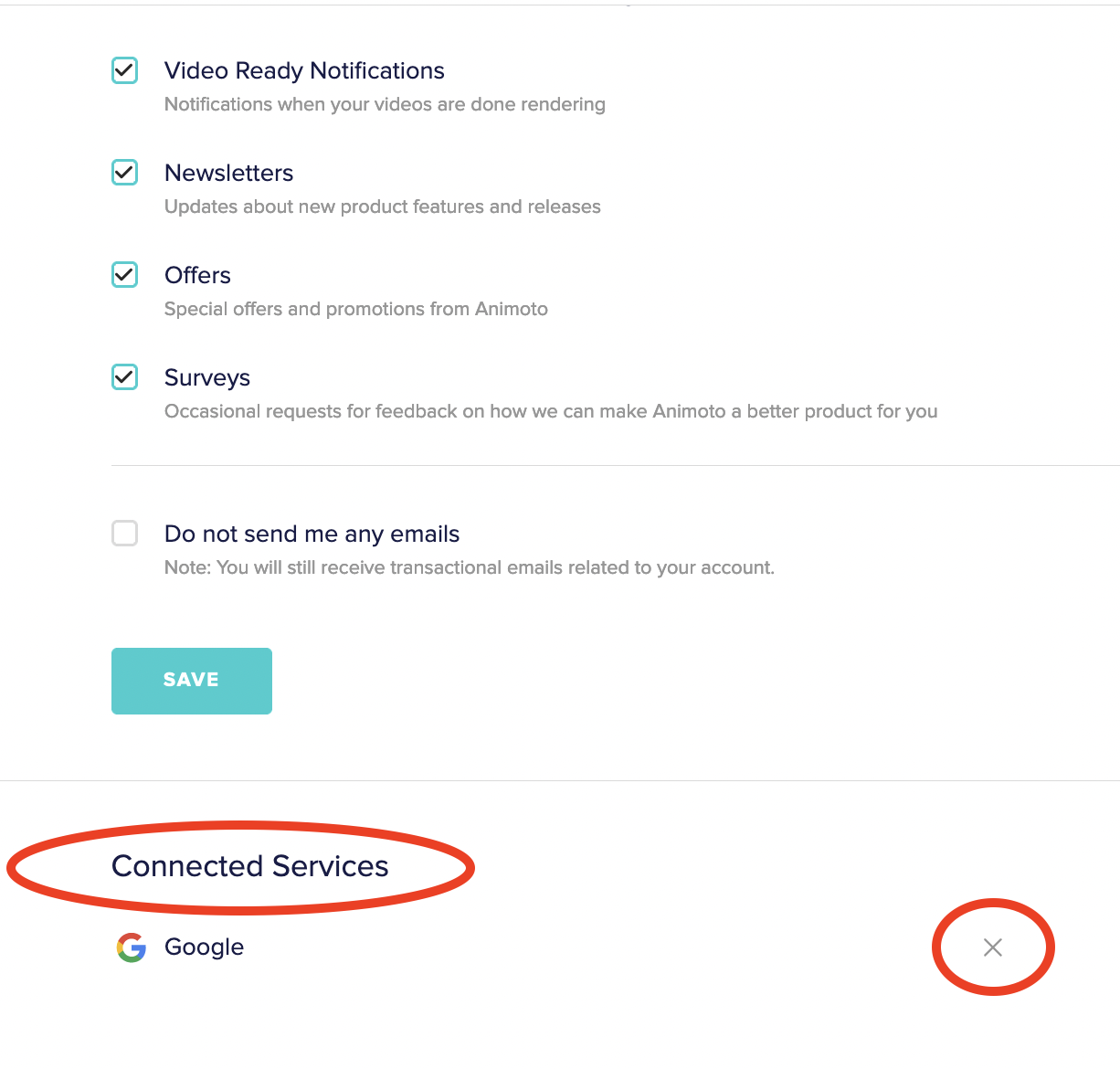The width and height of the screenshot is (1120, 1069).
Task: Save the email preferences
Action: (x=192, y=681)
